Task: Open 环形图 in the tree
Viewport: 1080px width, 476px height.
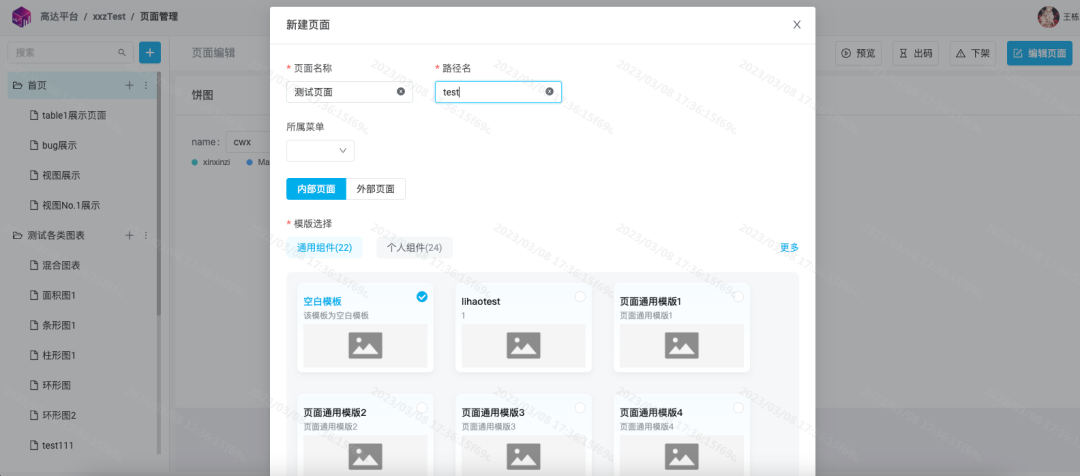Action: tap(56, 385)
